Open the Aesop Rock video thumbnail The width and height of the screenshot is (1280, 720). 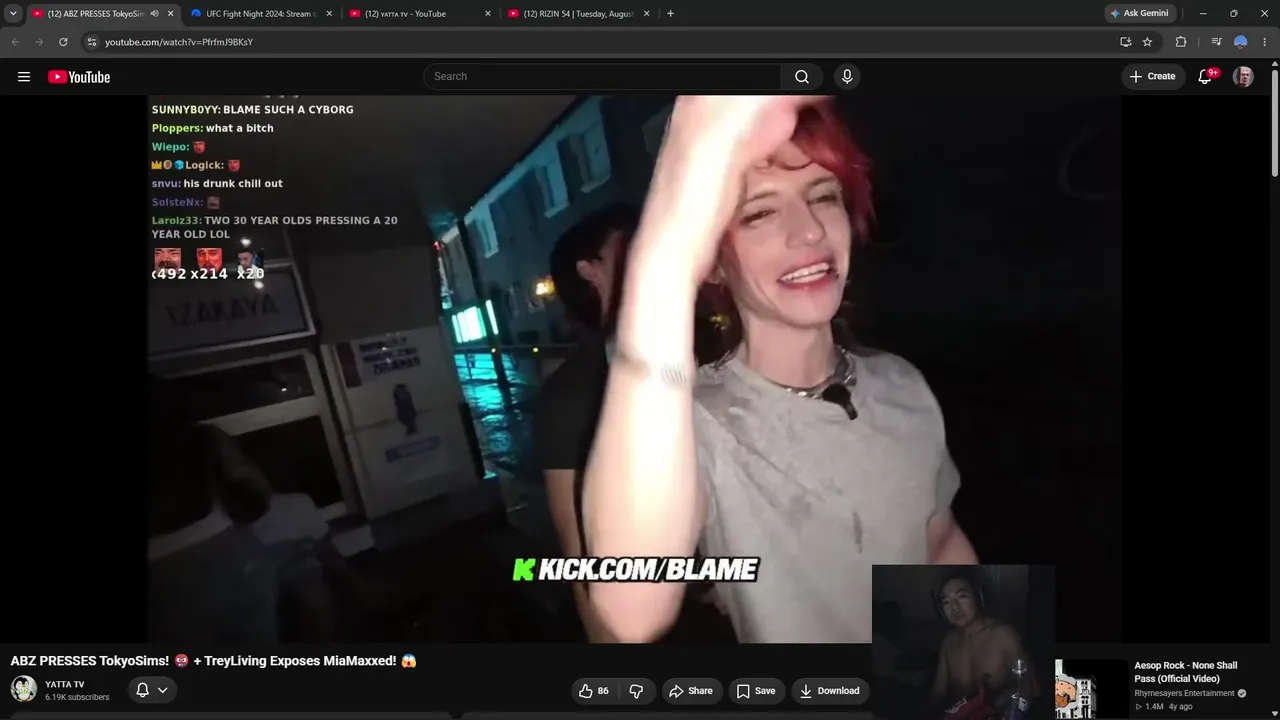click(x=1091, y=689)
